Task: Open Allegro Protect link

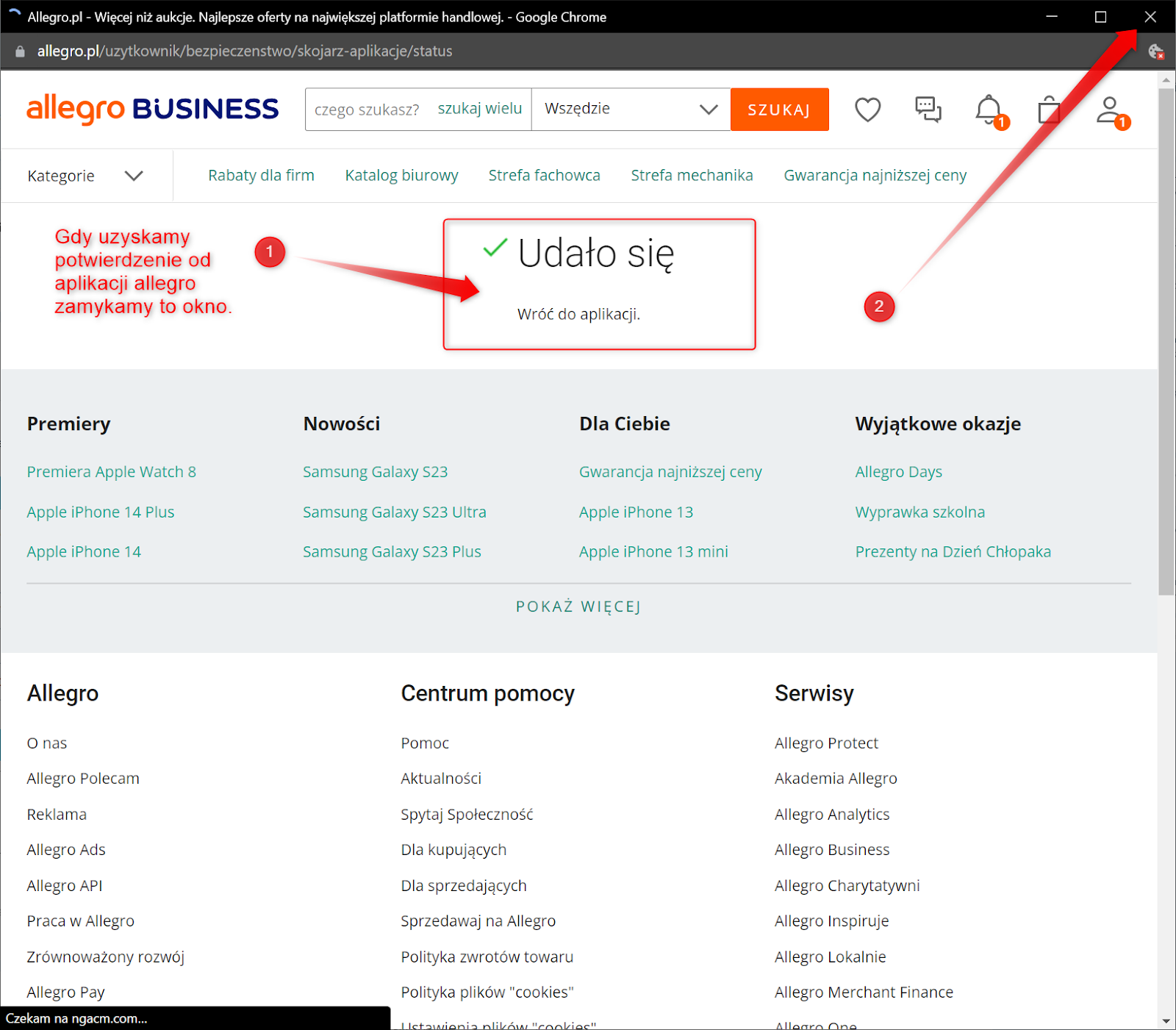Action: [826, 743]
